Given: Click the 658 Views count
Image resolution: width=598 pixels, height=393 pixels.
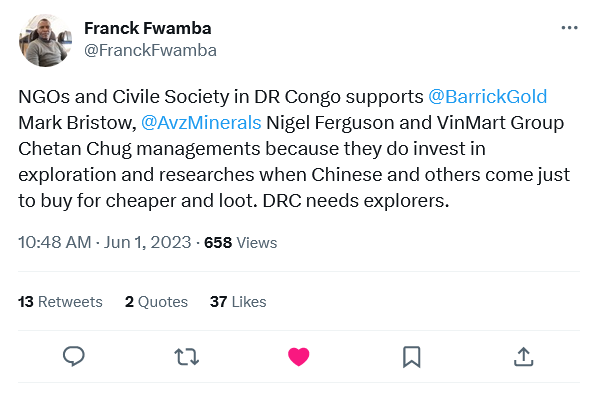Looking at the screenshot, I should coord(241,243).
